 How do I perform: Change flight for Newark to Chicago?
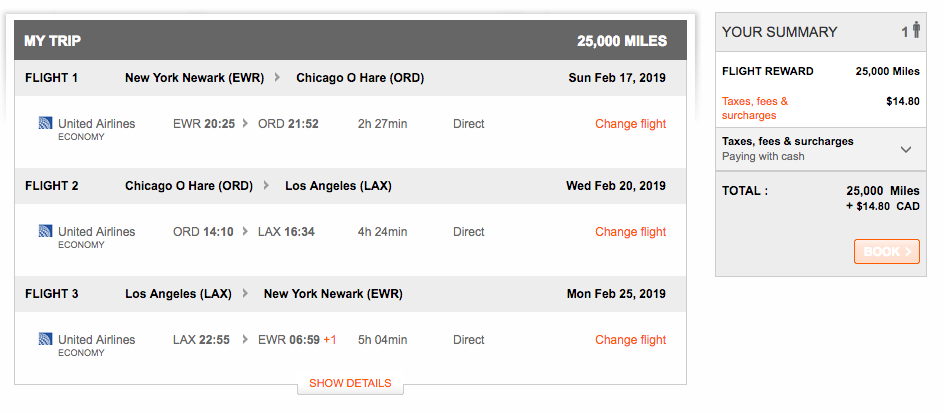[630, 124]
